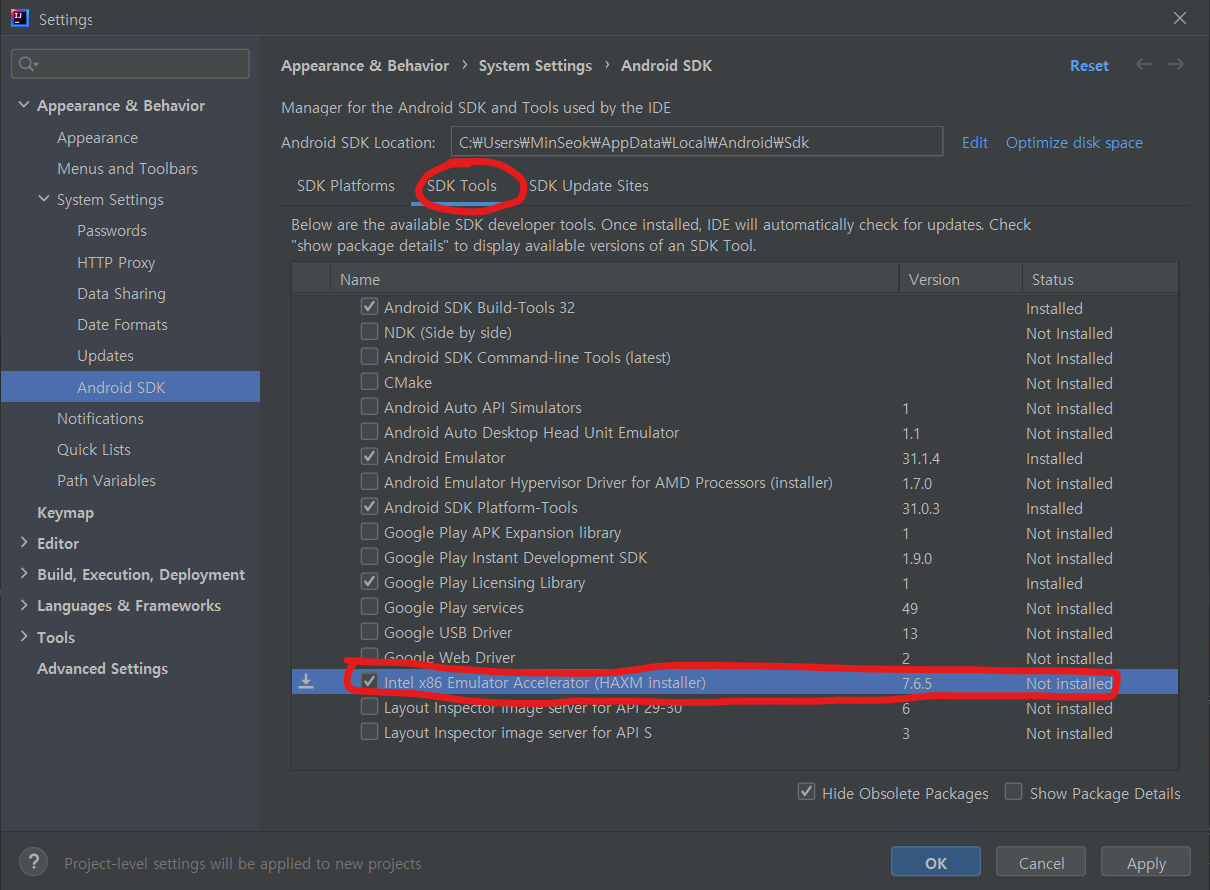Screen dimensions: 1210x890
Task: Close the Settings window
Action: click(x=1181, y=19)
